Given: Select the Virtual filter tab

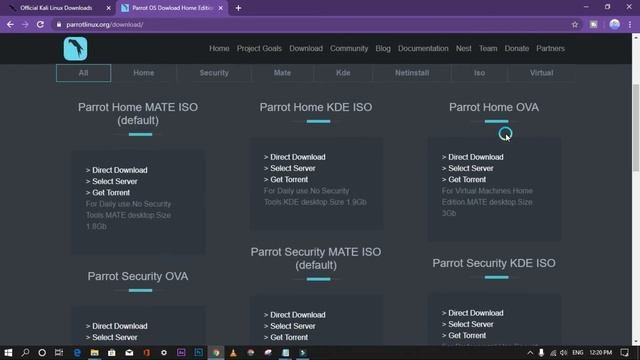Looking at the screenshot, I should pyautogui.click(x=541, y=73).
